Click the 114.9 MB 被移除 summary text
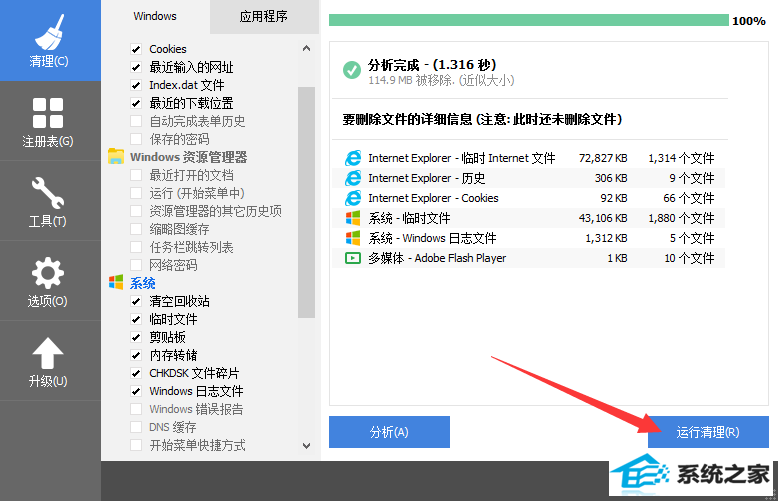This screenshot has height=501, width=778. (441, 80)
